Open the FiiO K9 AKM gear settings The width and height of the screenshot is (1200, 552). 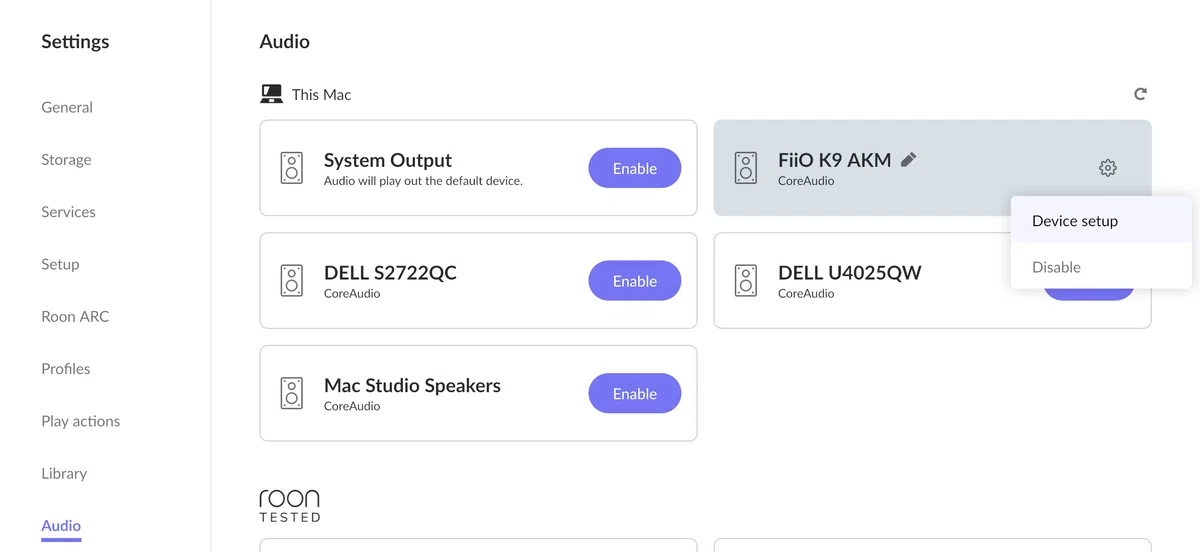[1107, 168]
